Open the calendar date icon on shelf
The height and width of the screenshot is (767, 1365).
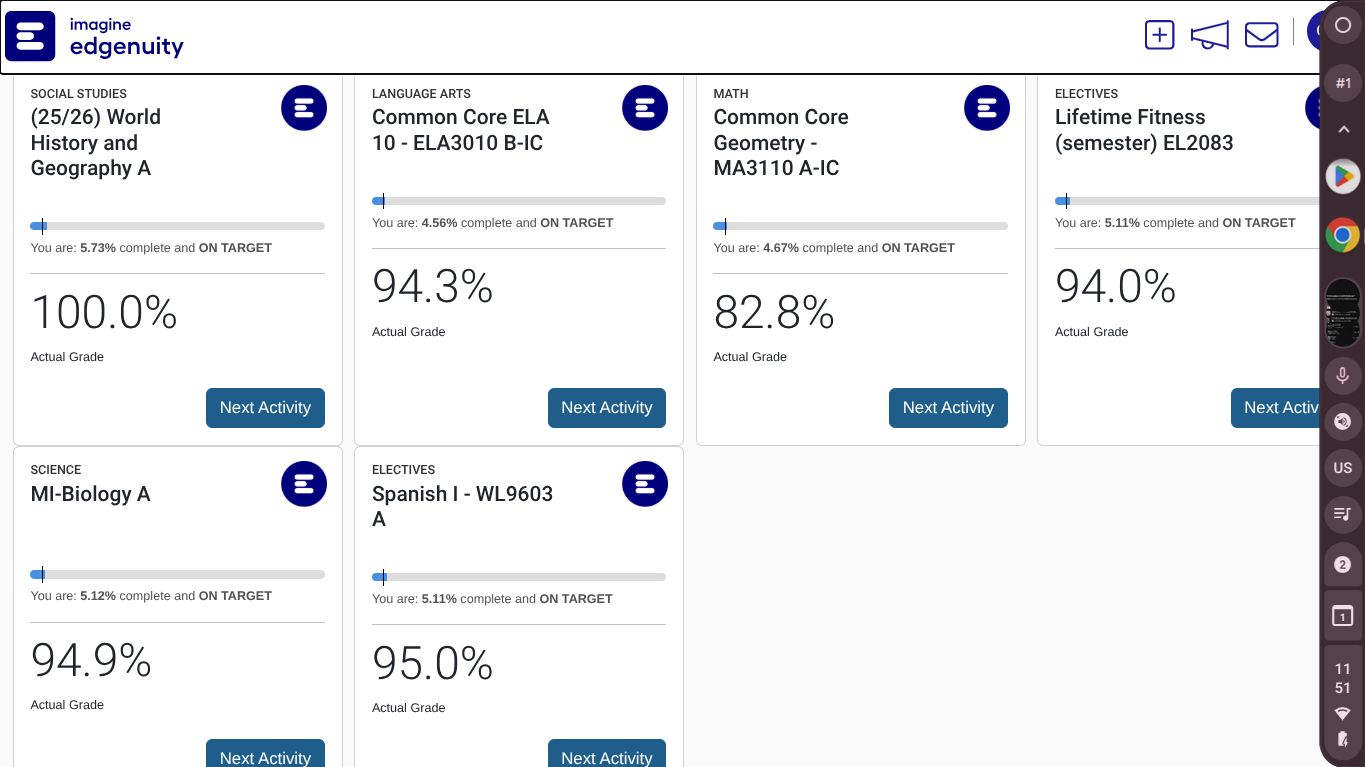[1343, 617]
